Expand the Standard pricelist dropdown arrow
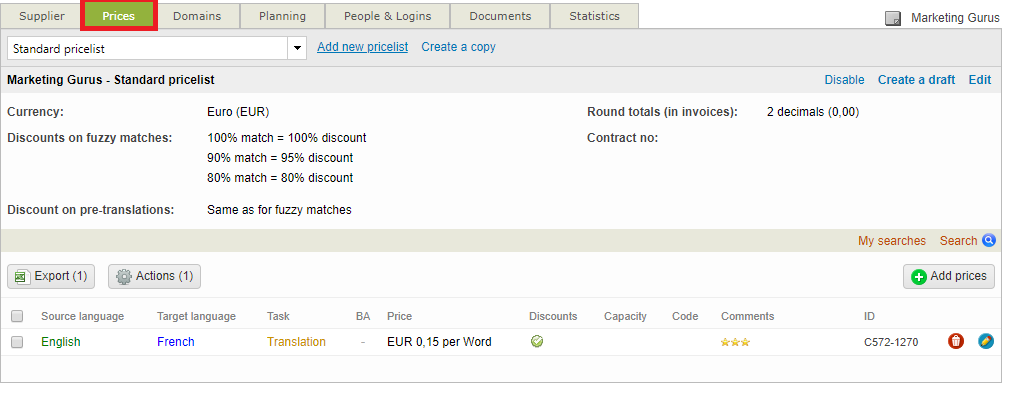1012x395 pixels. (x=298, y=48)
